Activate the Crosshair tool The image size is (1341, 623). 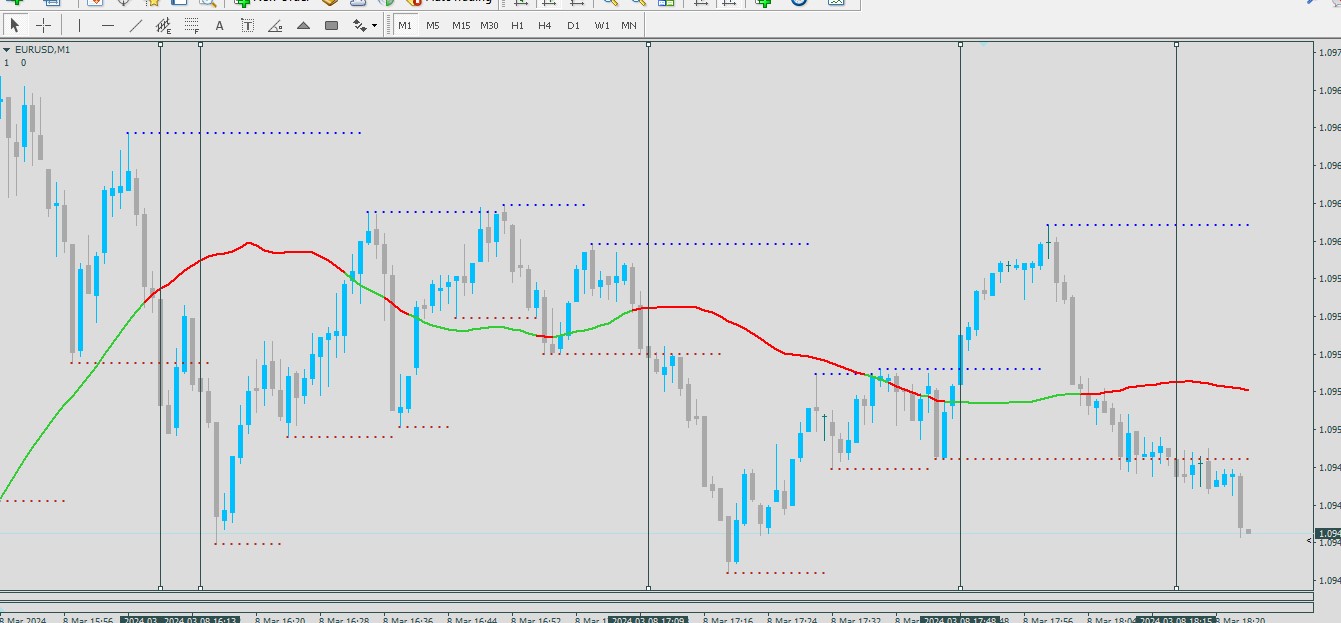pyautogui.click(x=44, y=25)
